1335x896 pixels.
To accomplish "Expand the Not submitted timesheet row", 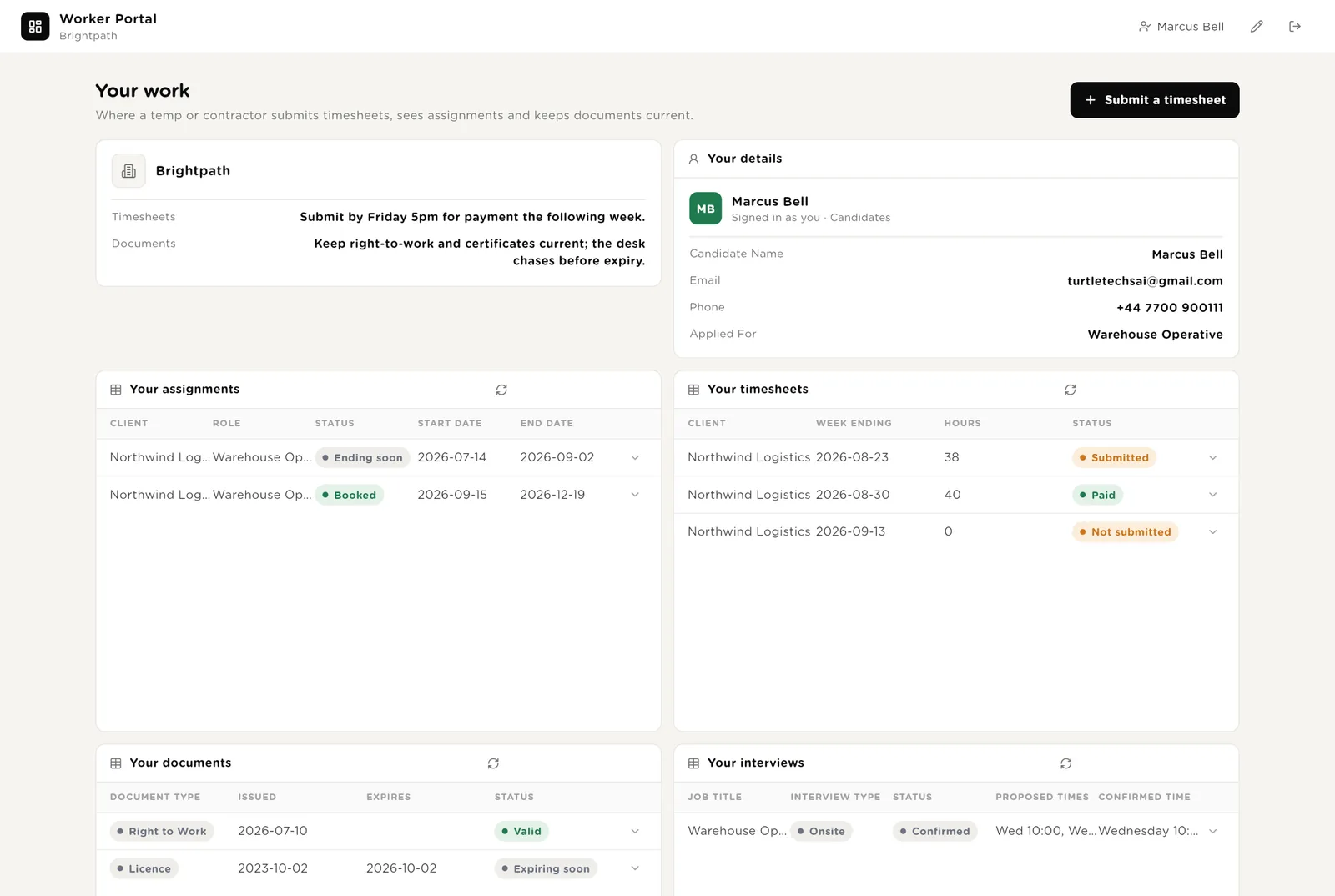I will [1213, 532].
